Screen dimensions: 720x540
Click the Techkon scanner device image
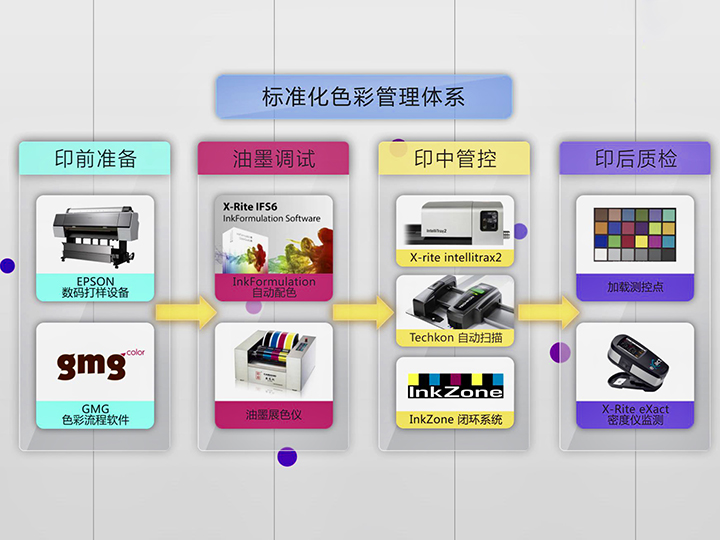tap(455, 302)
